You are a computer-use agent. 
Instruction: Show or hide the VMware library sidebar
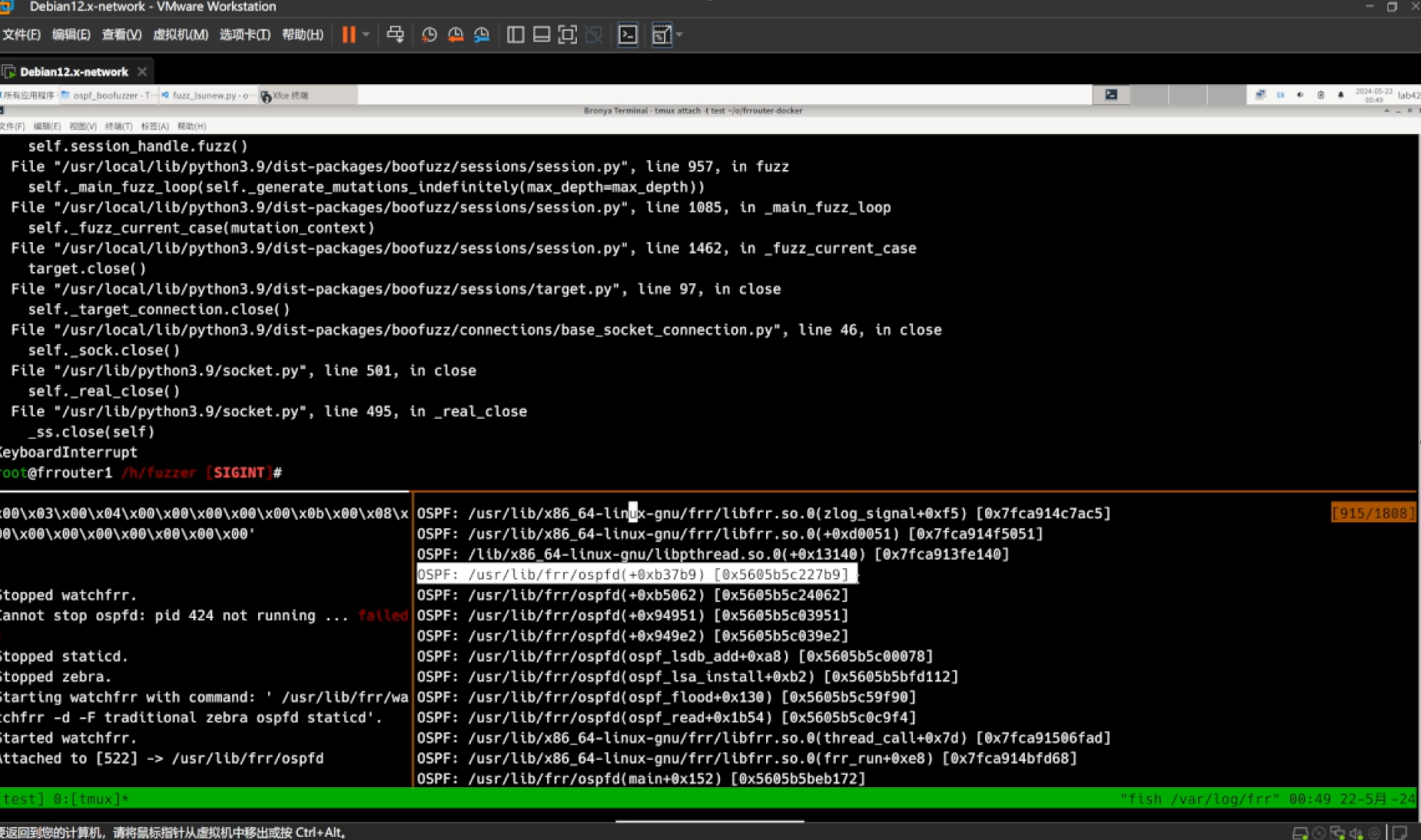(x=516, y=34)
